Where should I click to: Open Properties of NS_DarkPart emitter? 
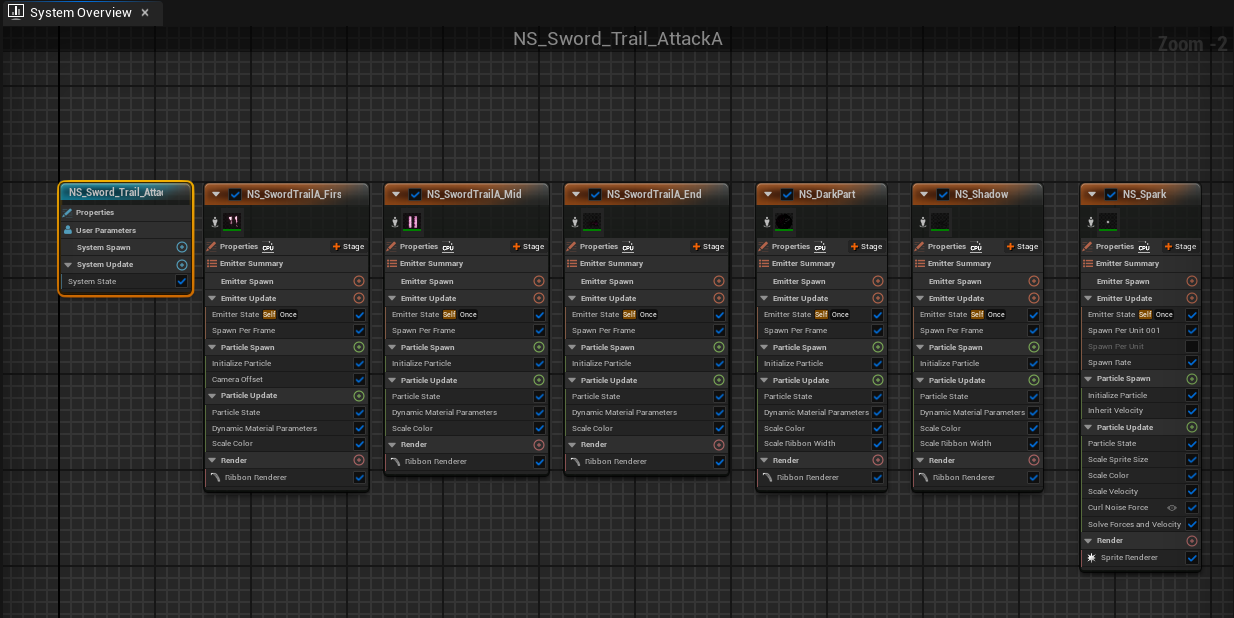[790, 247]
